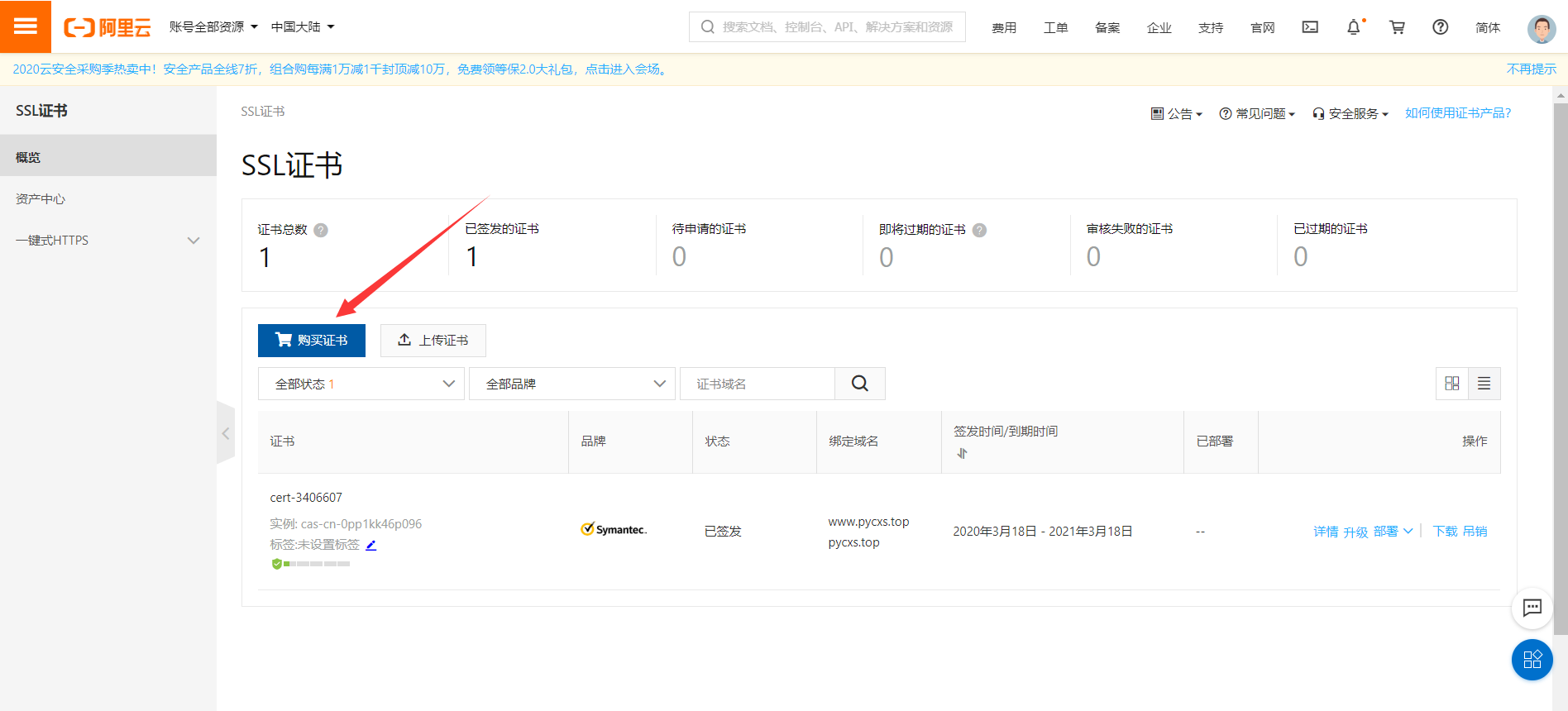This screenshot has width=1568, height=711.
Task: Click 下载 for cert-3406607
Action: [1445, 532]
